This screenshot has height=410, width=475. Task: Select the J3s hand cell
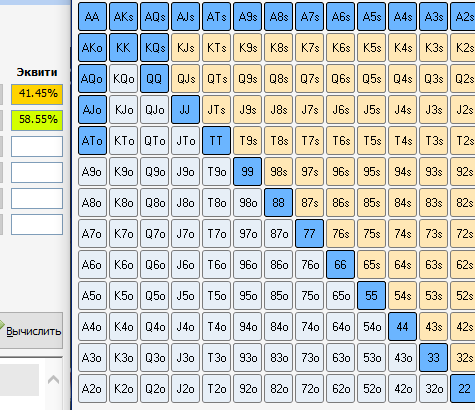[x=433, y=109]
